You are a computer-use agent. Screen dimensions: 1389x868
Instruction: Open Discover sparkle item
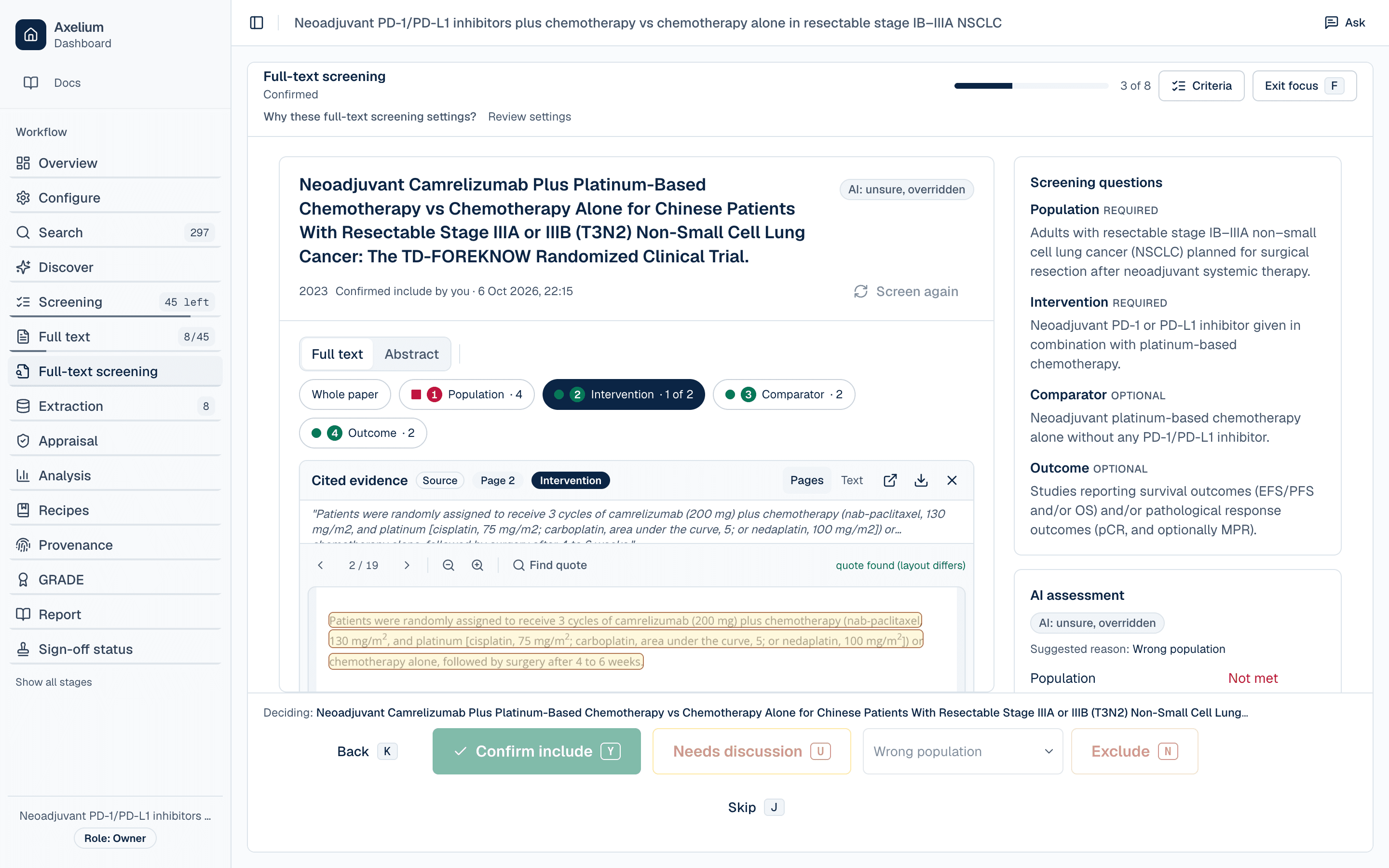(115, 267)
